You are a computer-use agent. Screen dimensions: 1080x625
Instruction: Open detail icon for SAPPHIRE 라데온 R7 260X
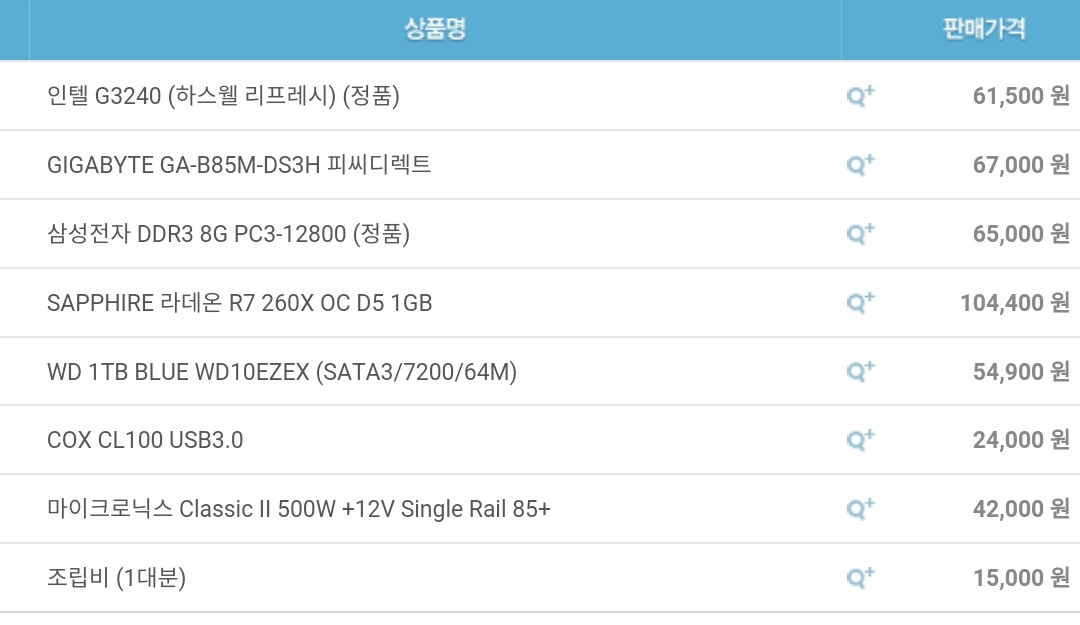[x=860, y=302]
